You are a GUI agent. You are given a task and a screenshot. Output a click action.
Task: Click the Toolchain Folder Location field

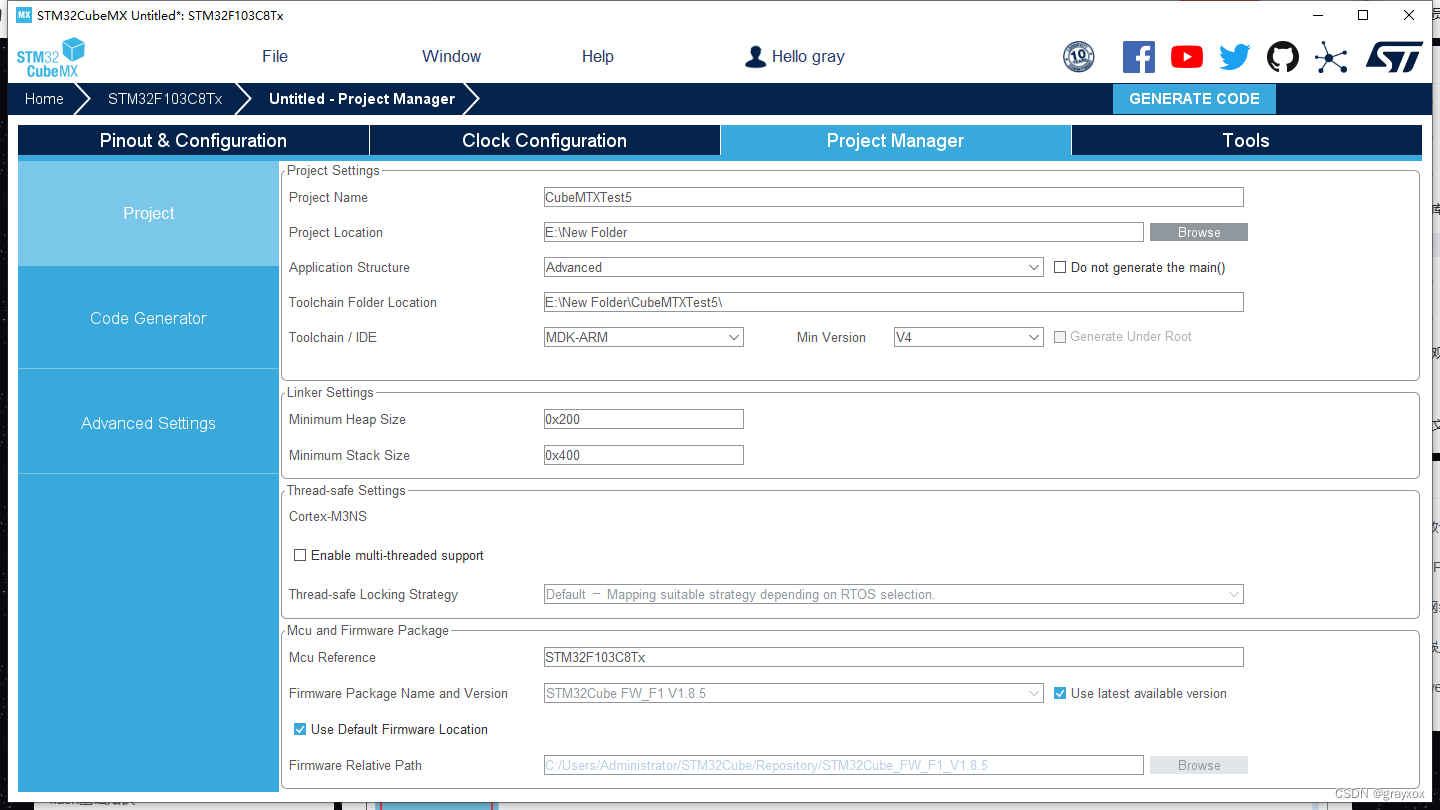pyautogui.click(x=894, y=302)
